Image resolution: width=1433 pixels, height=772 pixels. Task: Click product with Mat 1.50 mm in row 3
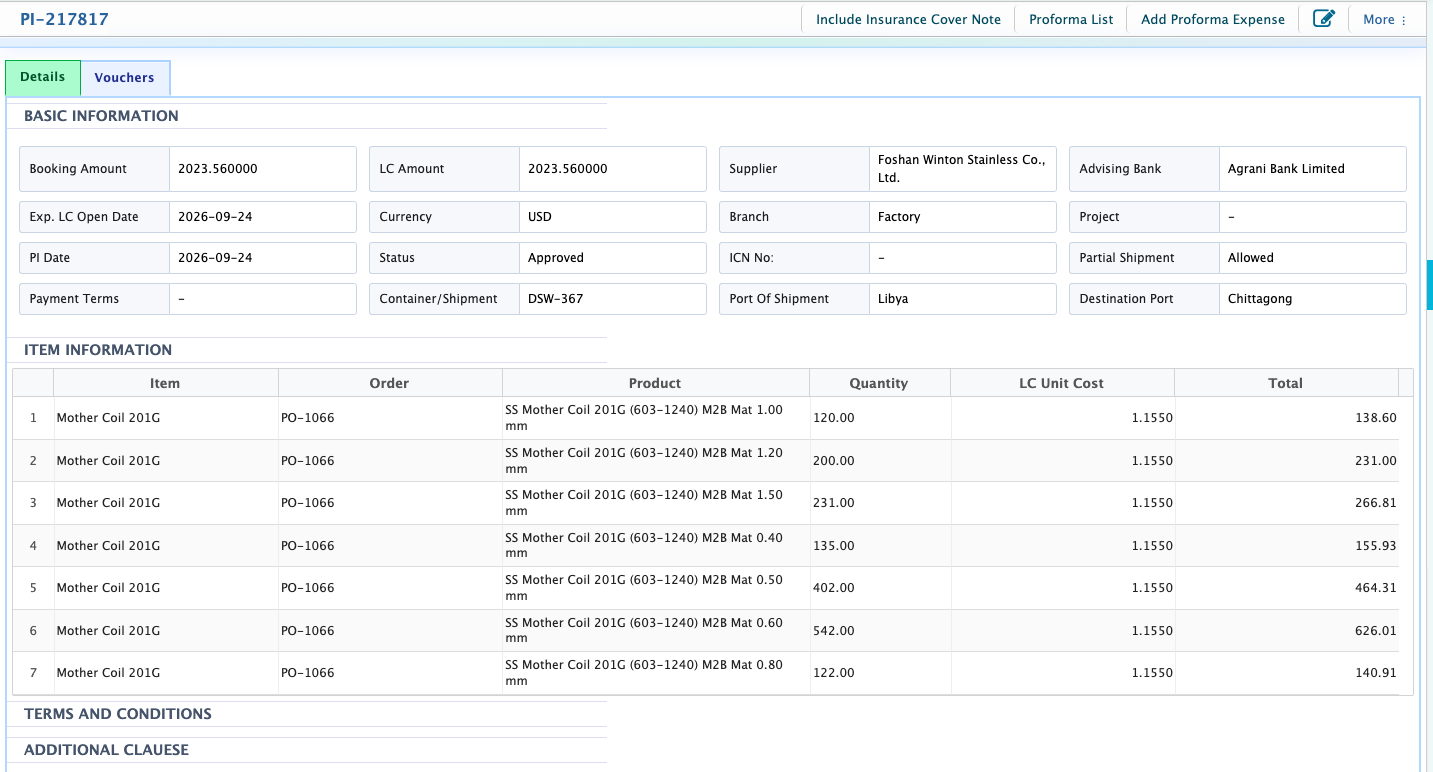coord(644,503)
